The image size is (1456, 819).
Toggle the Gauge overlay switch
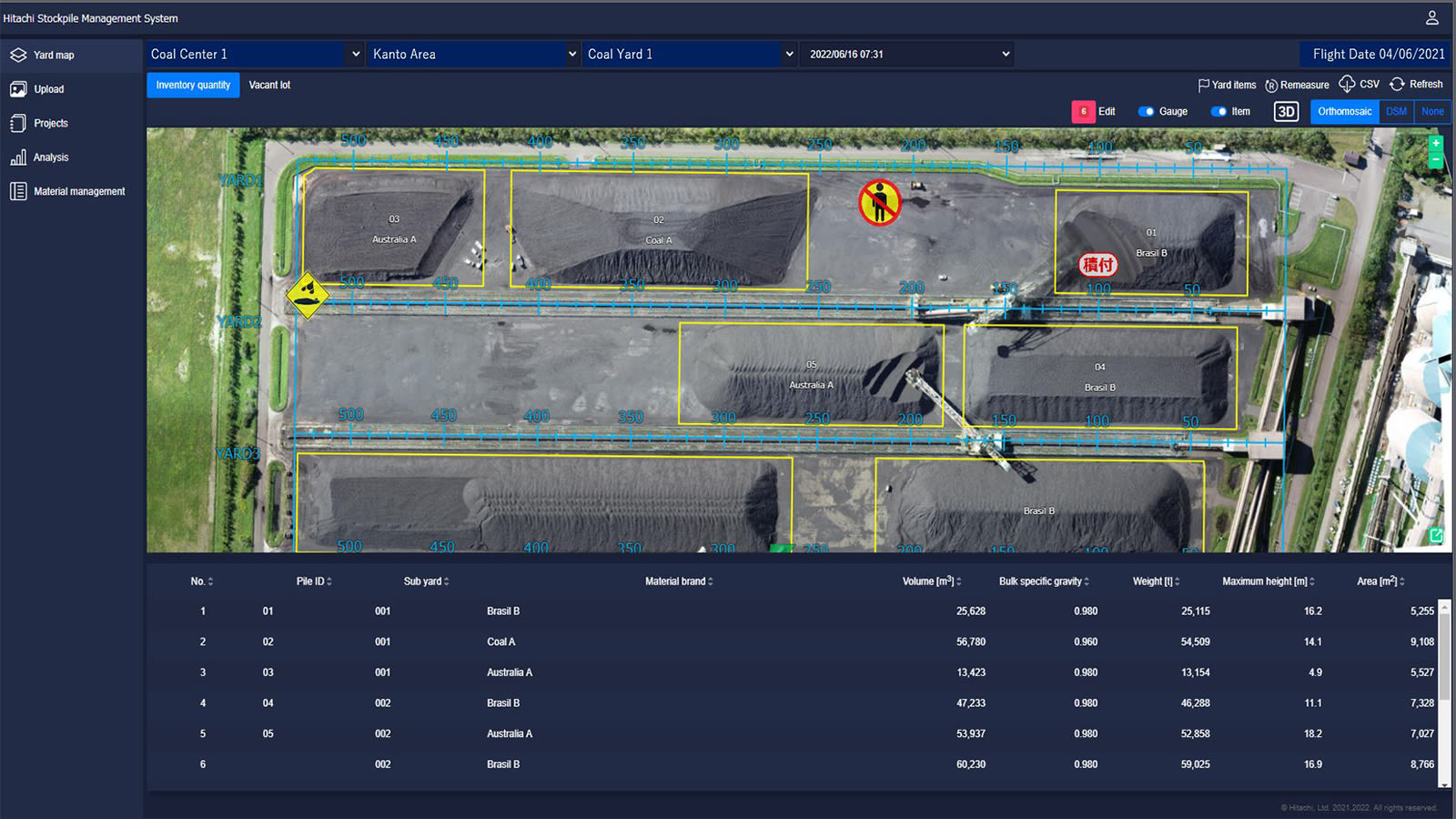pos(1148,111)
